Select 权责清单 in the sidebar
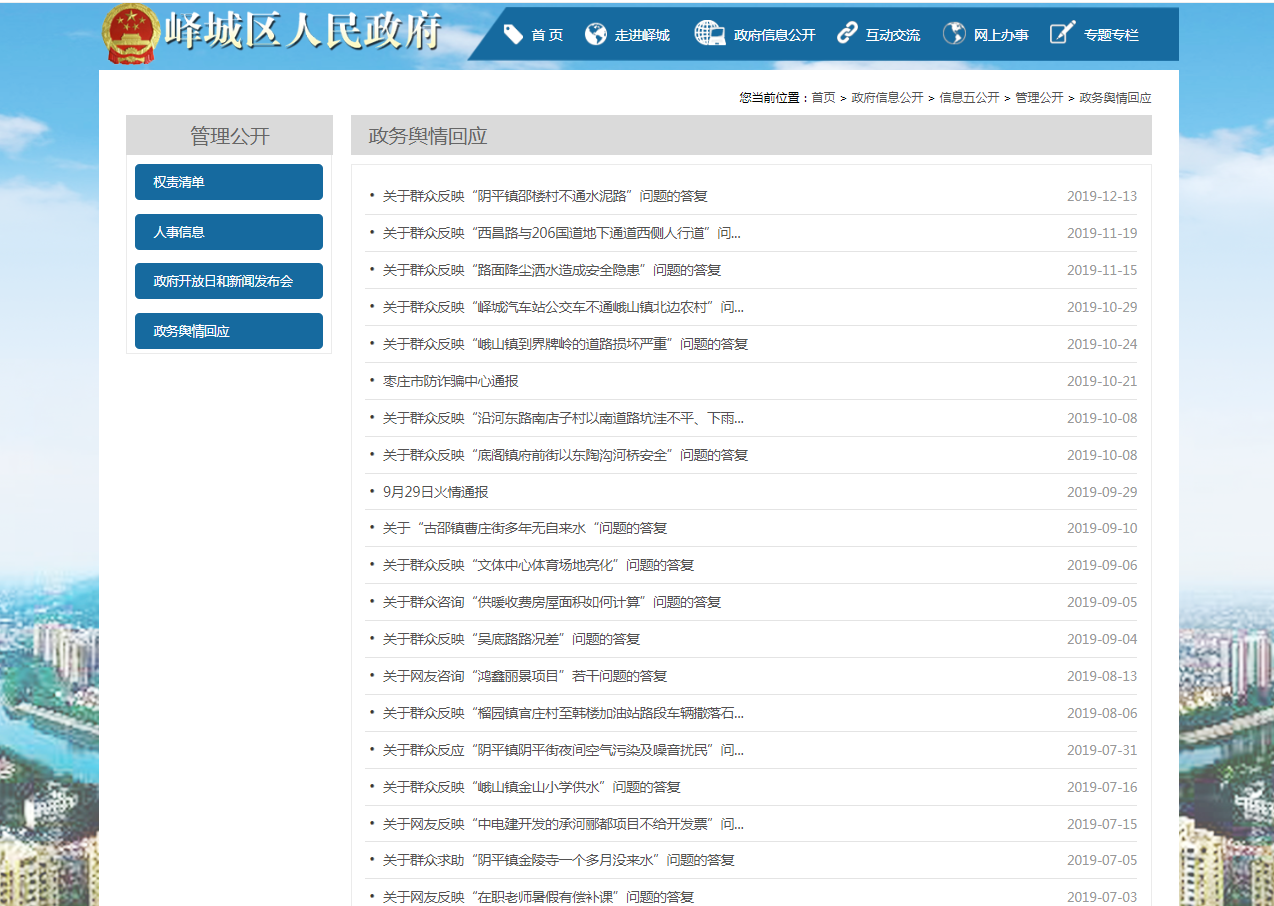 click(229, 182)
